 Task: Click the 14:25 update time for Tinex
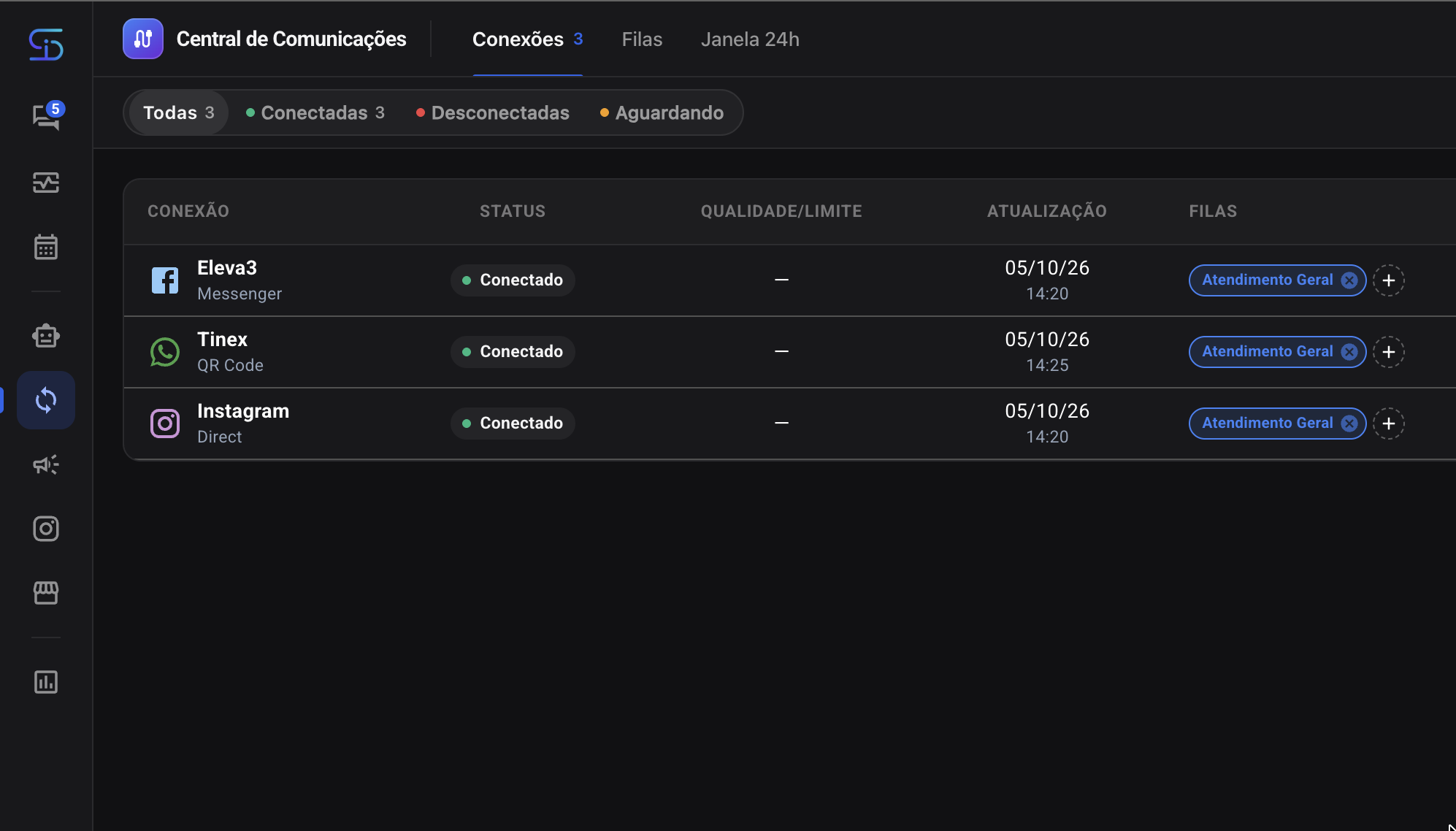tap(1047, 365)
